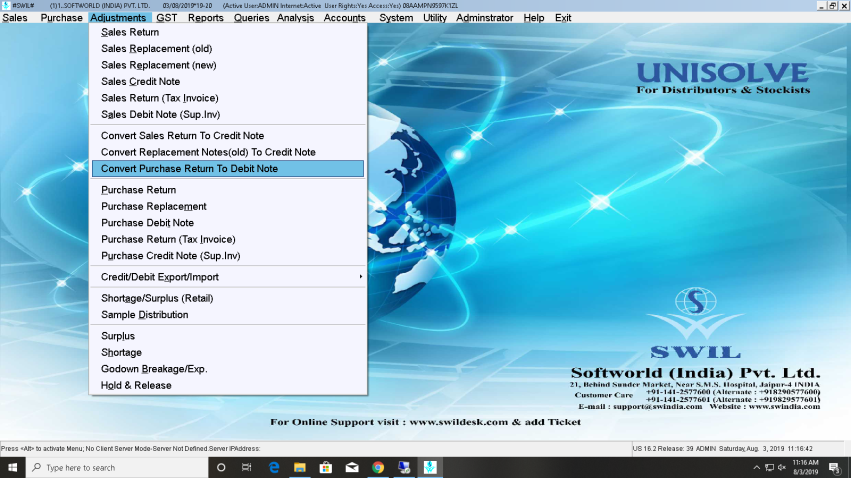Viewport: 851px width, 478px height.
Task: Launch Microsoft Edge from the taskbar
Action: (274, 467)
